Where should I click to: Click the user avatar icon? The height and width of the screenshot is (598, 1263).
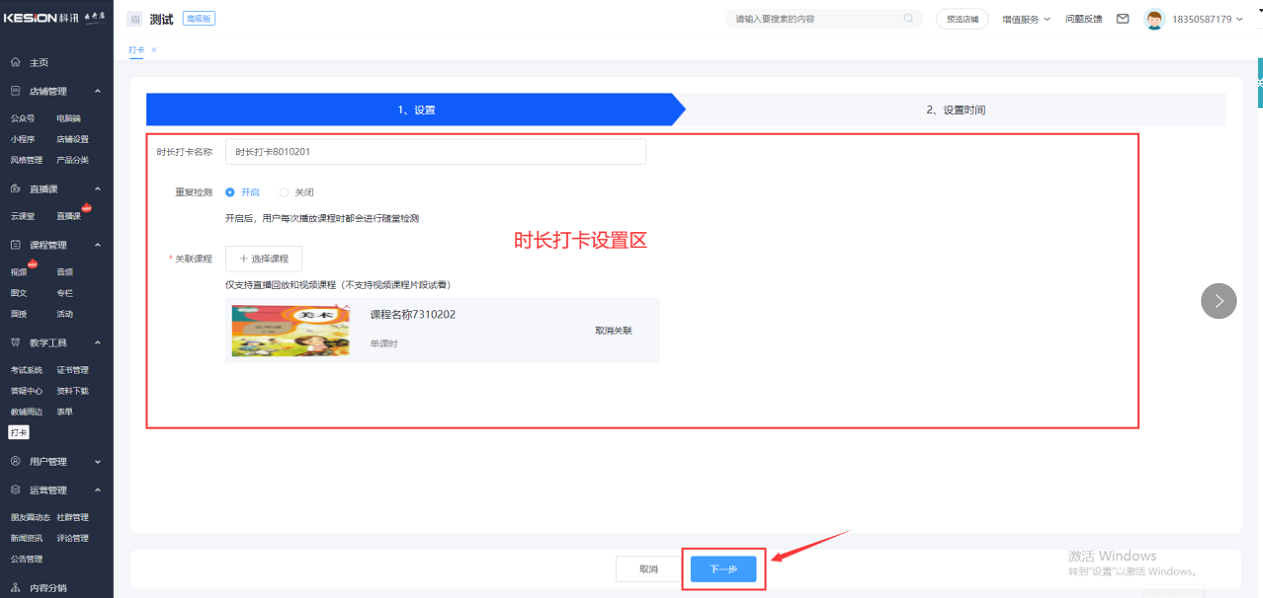click(1154, 19)
